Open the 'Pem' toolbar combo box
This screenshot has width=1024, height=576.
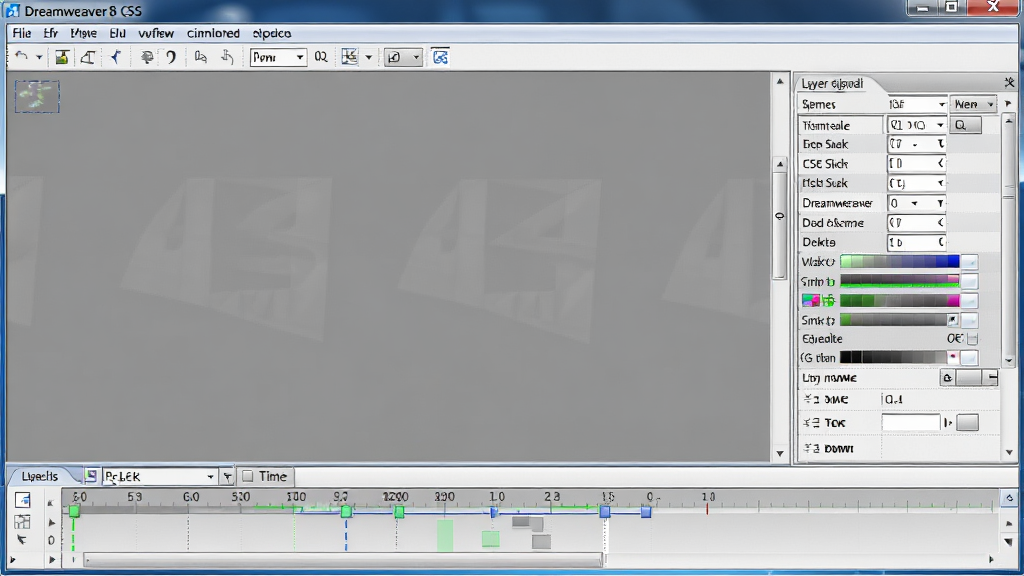pos(278,57)
